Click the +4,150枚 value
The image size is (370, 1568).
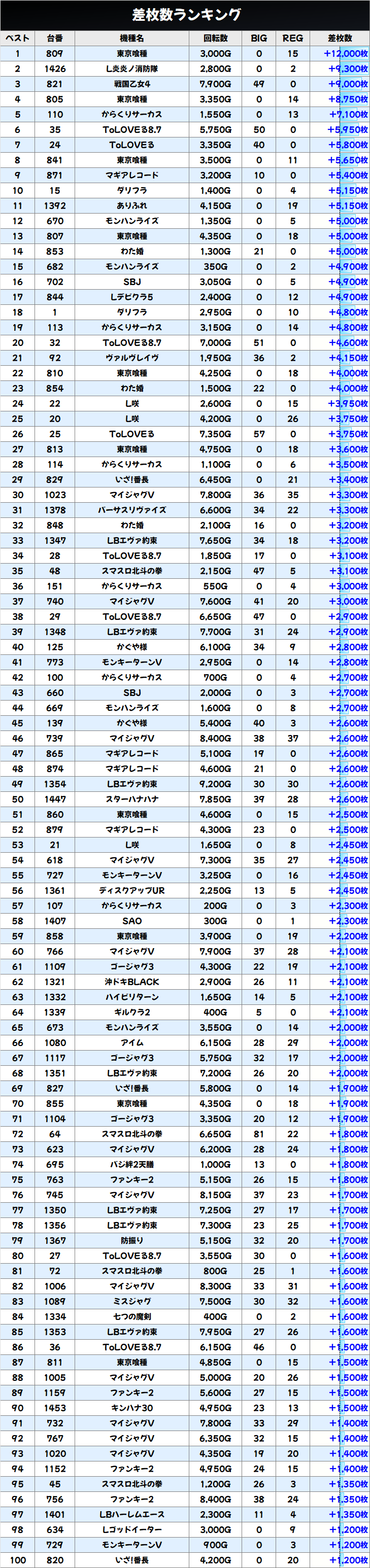pos(348,358)
